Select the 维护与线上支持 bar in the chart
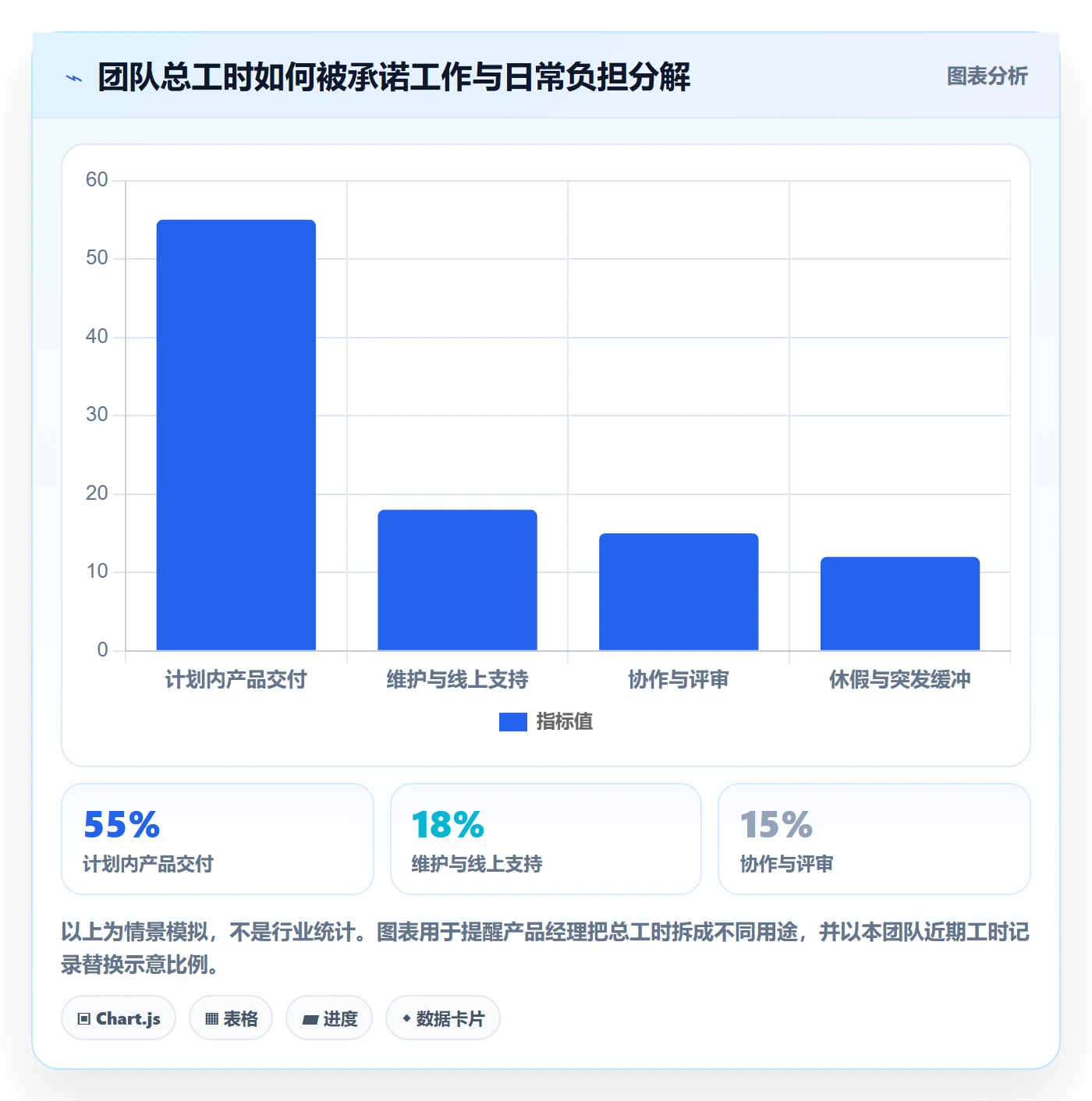This screenshot has width=1092, height=1101. click(458, 580)
